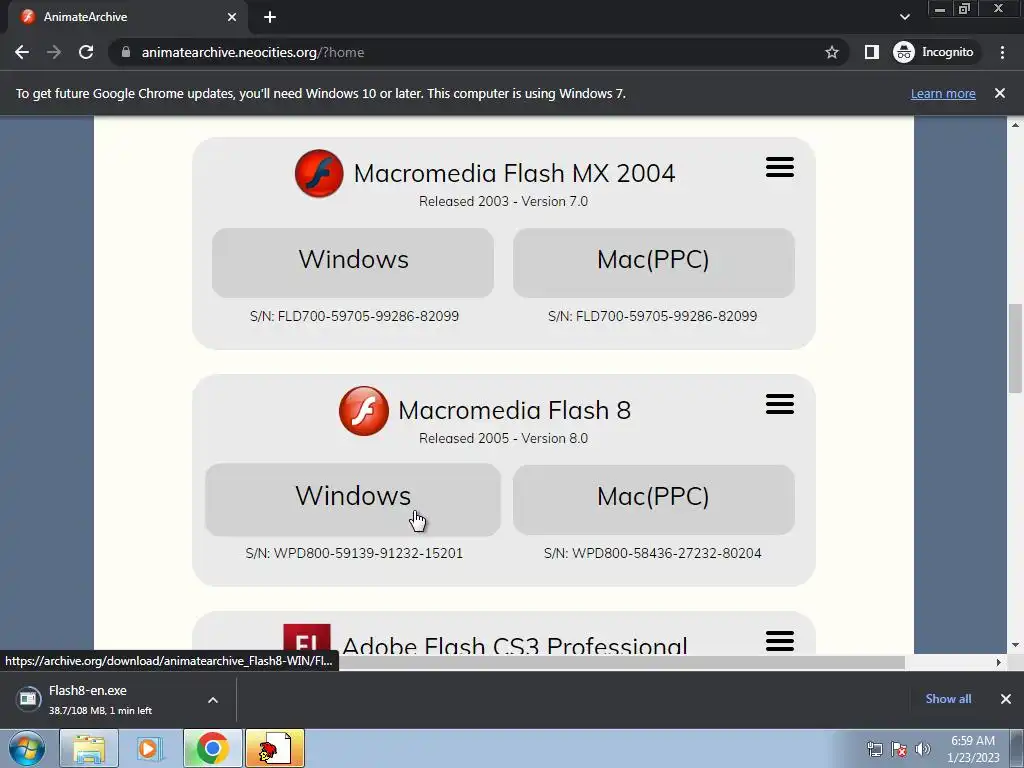Open the tab search chevron
This screenshot has height=768, width=1024.
[904, 17]
